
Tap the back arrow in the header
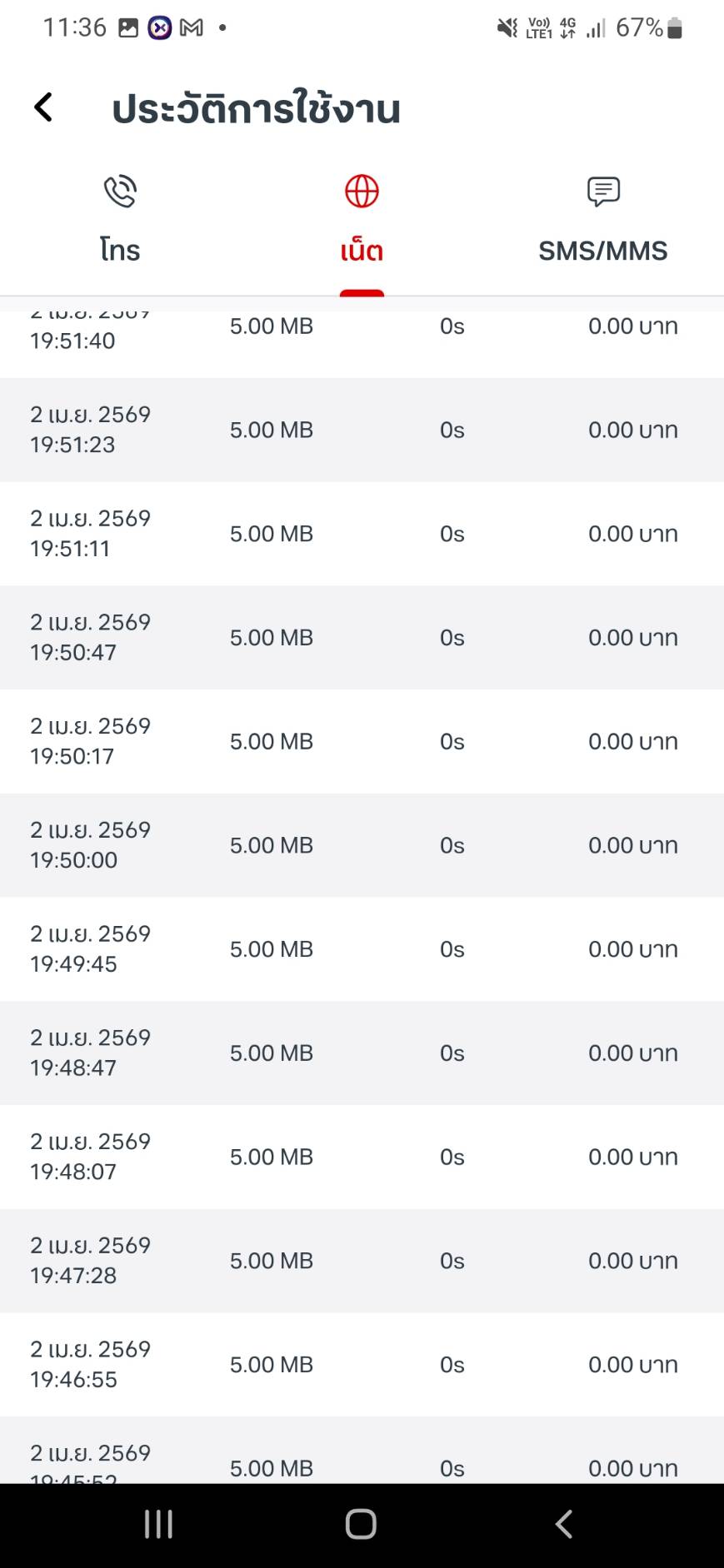[43, 107]
